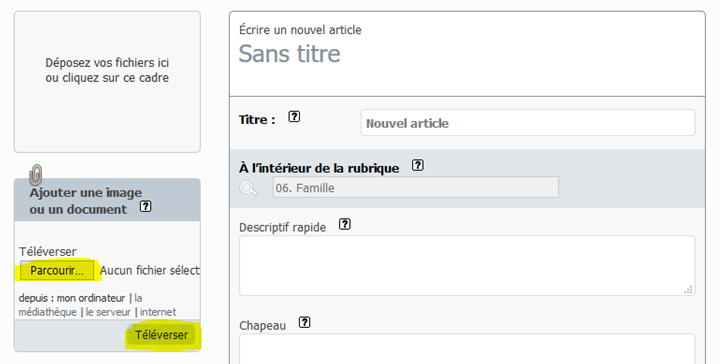
Task: Click the paperclip attachment icon
Action: pos(36,175)
